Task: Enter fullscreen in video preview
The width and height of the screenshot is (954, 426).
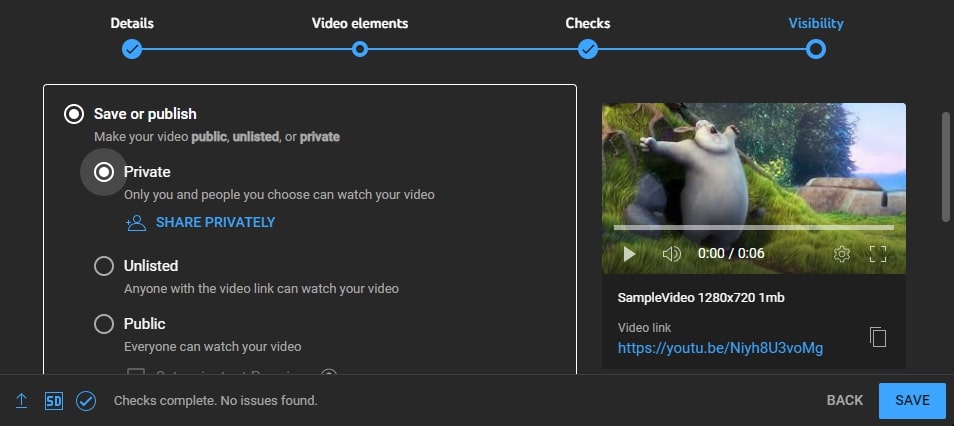Action: pos(877,254)
